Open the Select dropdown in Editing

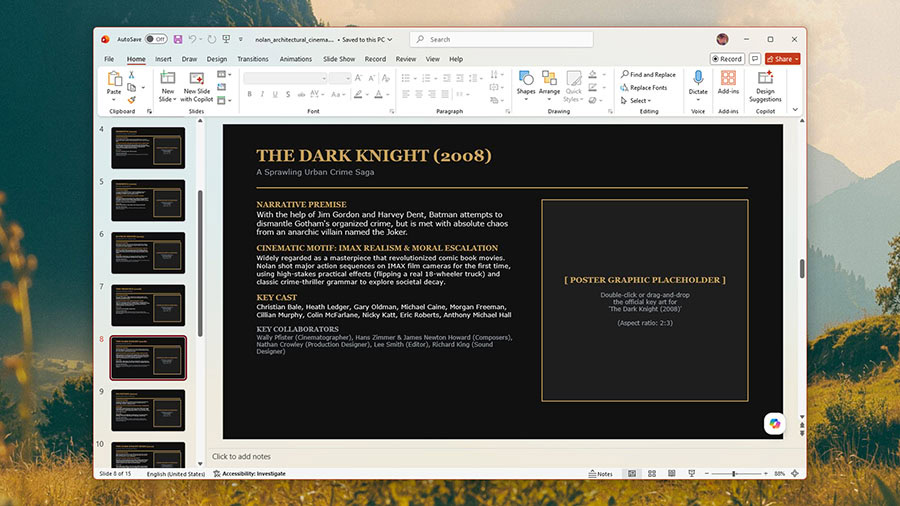pos(636,100)
